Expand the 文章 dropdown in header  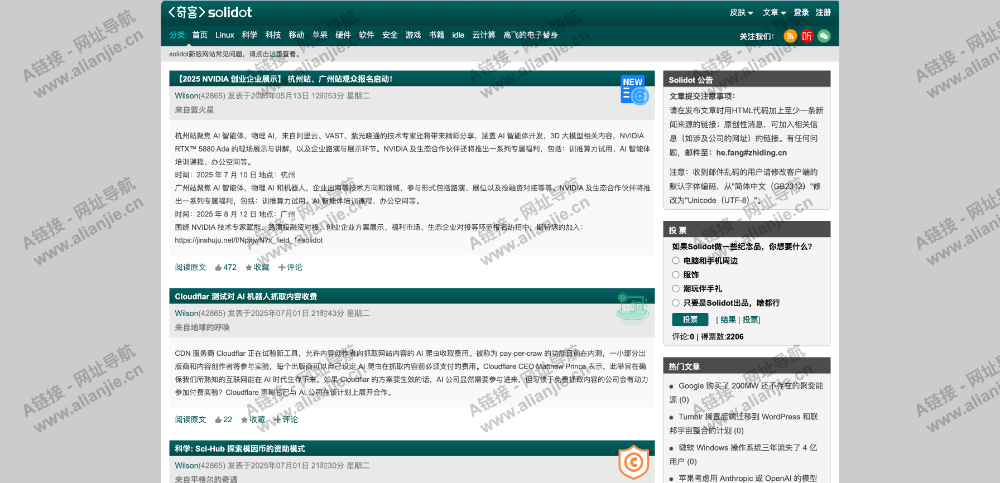click(774, 12)
